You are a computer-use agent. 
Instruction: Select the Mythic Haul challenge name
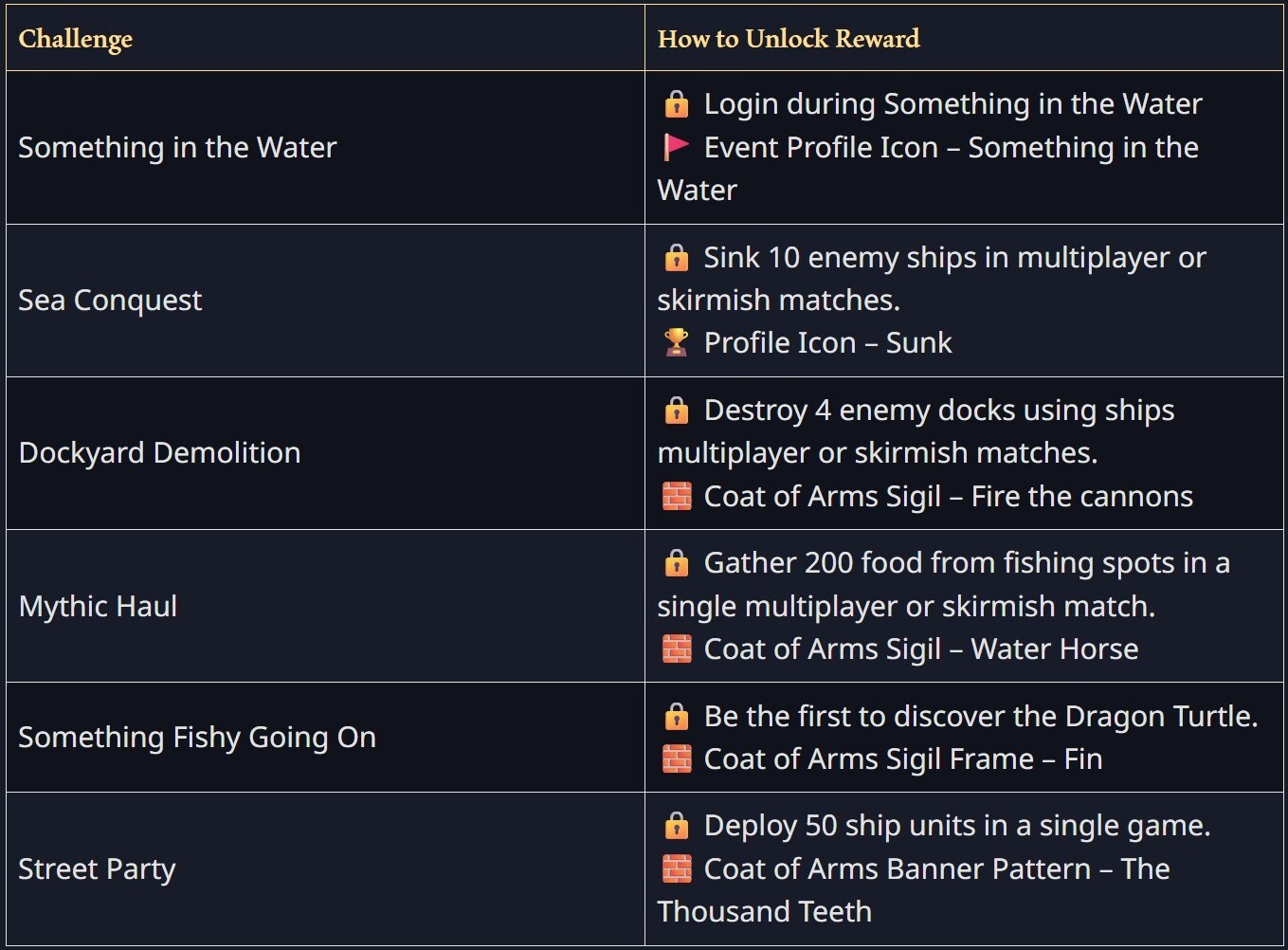tap(98, 607)
